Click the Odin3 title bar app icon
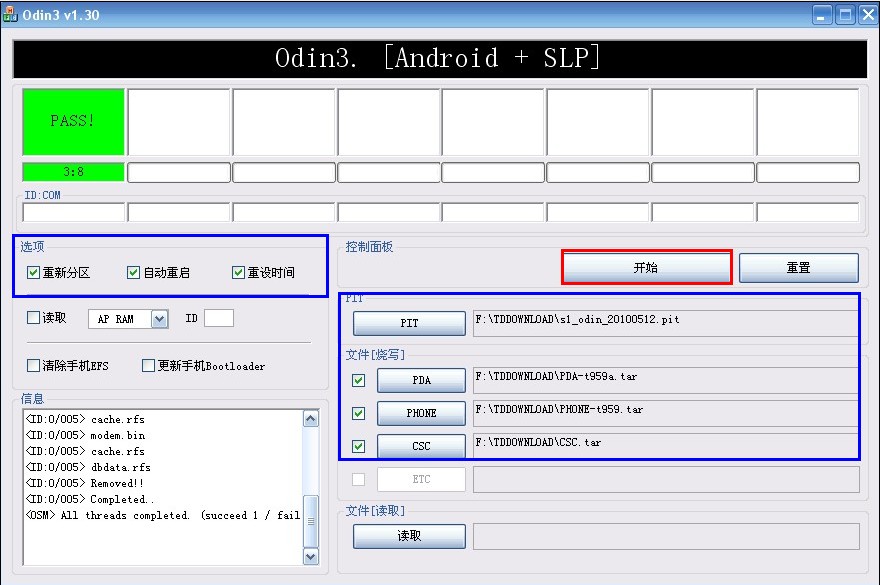The width and height of the screenshot is (880, 585). pos(10,15)
